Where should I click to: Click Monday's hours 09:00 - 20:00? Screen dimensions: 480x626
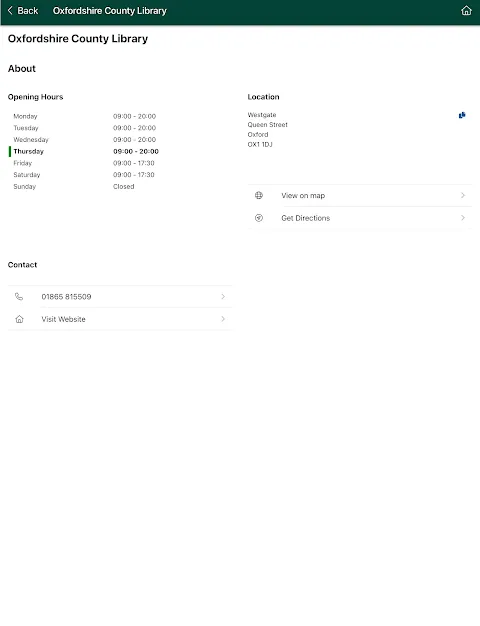[134, 116]
